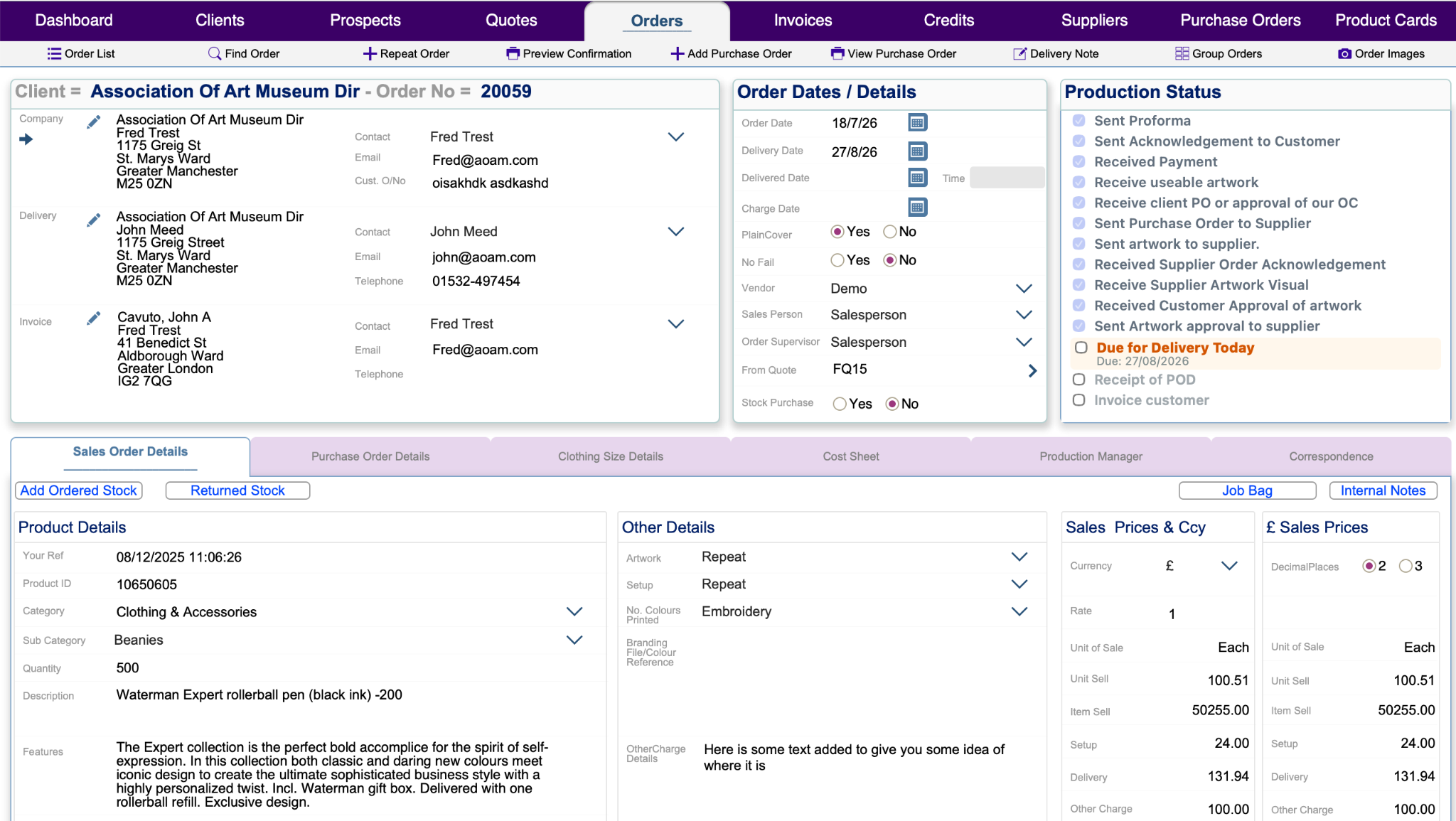Open the Quotes tab
Viewport: 1456px width, 821px height.
point(511,21)
